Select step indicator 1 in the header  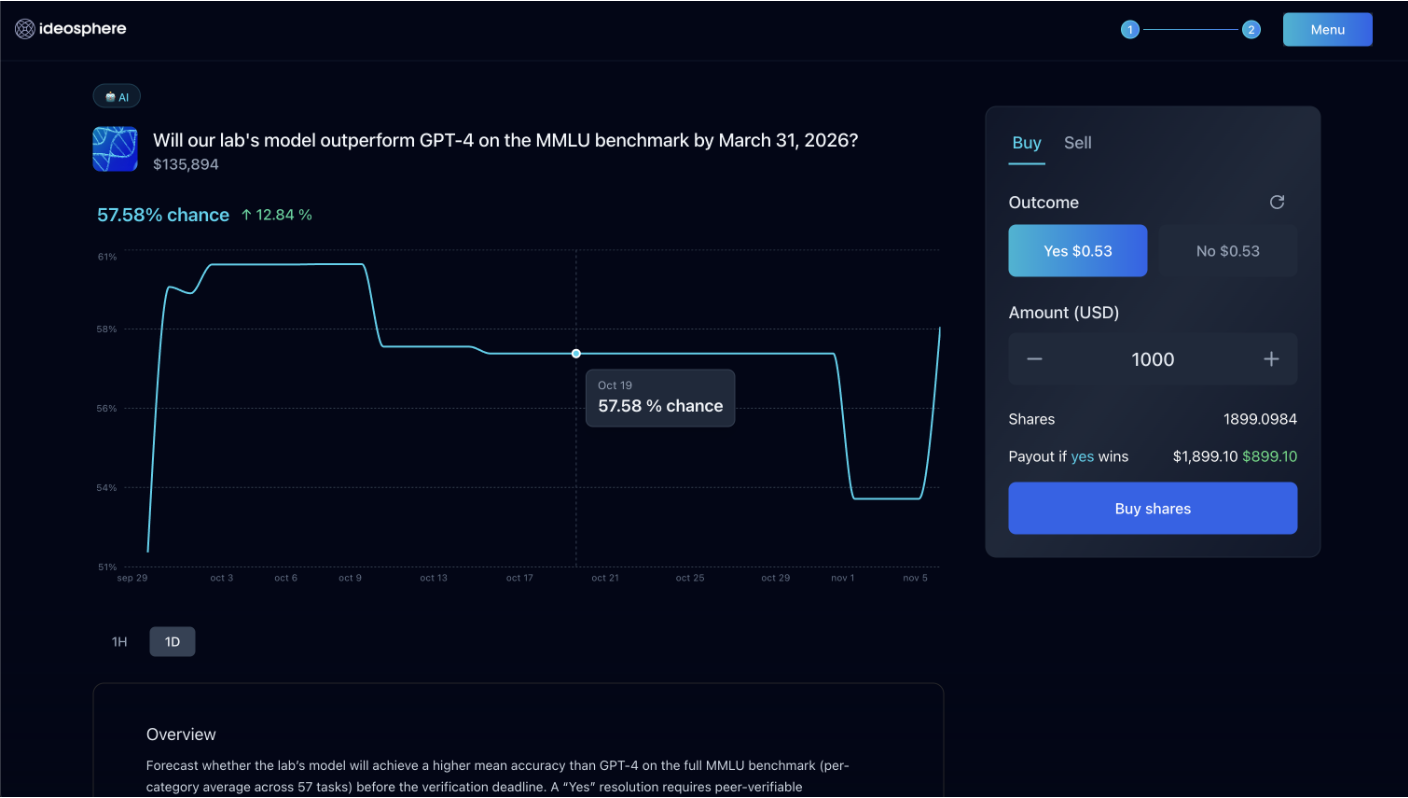click(1130, 29)
